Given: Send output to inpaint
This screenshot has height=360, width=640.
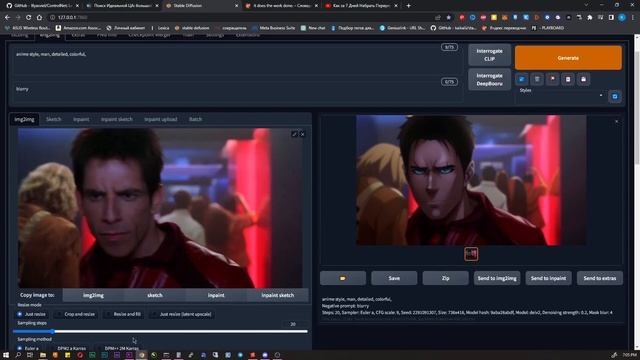Looking at the screenshot, I should [x=548, y=278].
